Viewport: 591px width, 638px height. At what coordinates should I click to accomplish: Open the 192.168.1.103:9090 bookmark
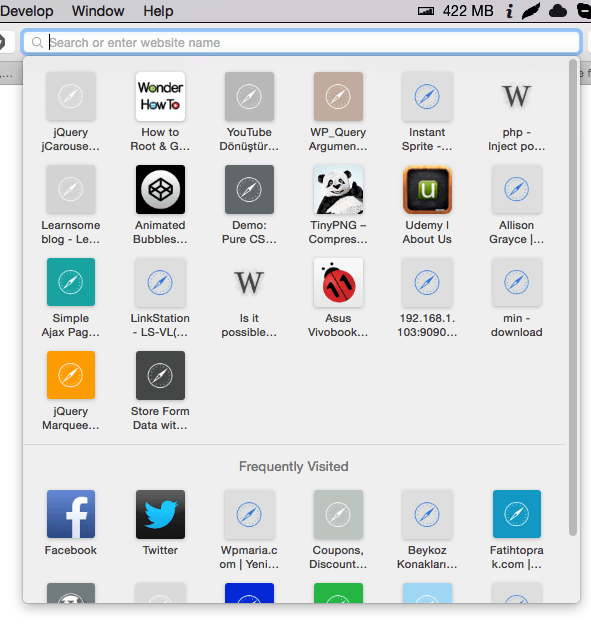[x=427, y=282]
